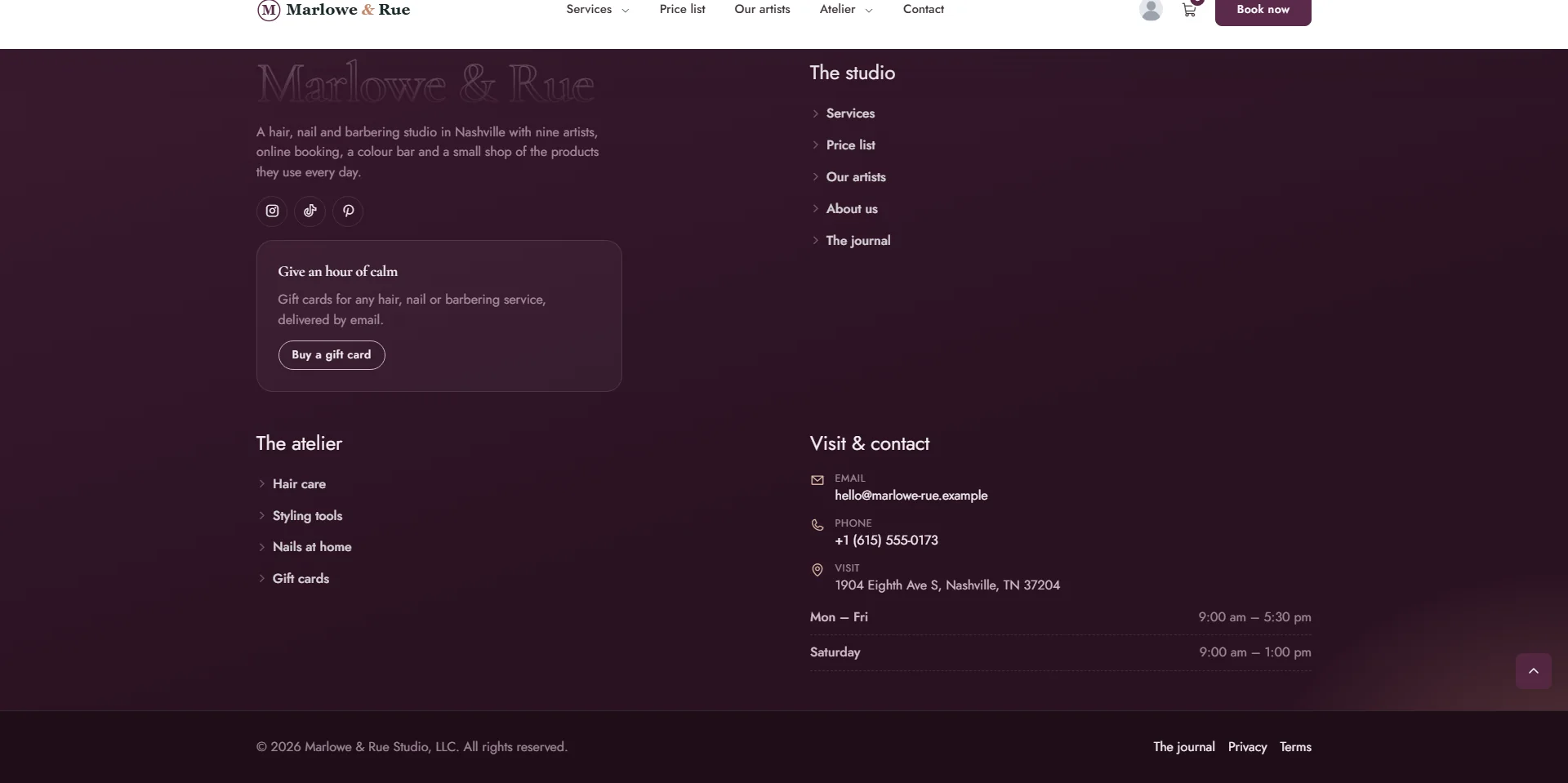Open the Pinterest social icon
The image size is (1568, 783).
(x=348, y=211)
